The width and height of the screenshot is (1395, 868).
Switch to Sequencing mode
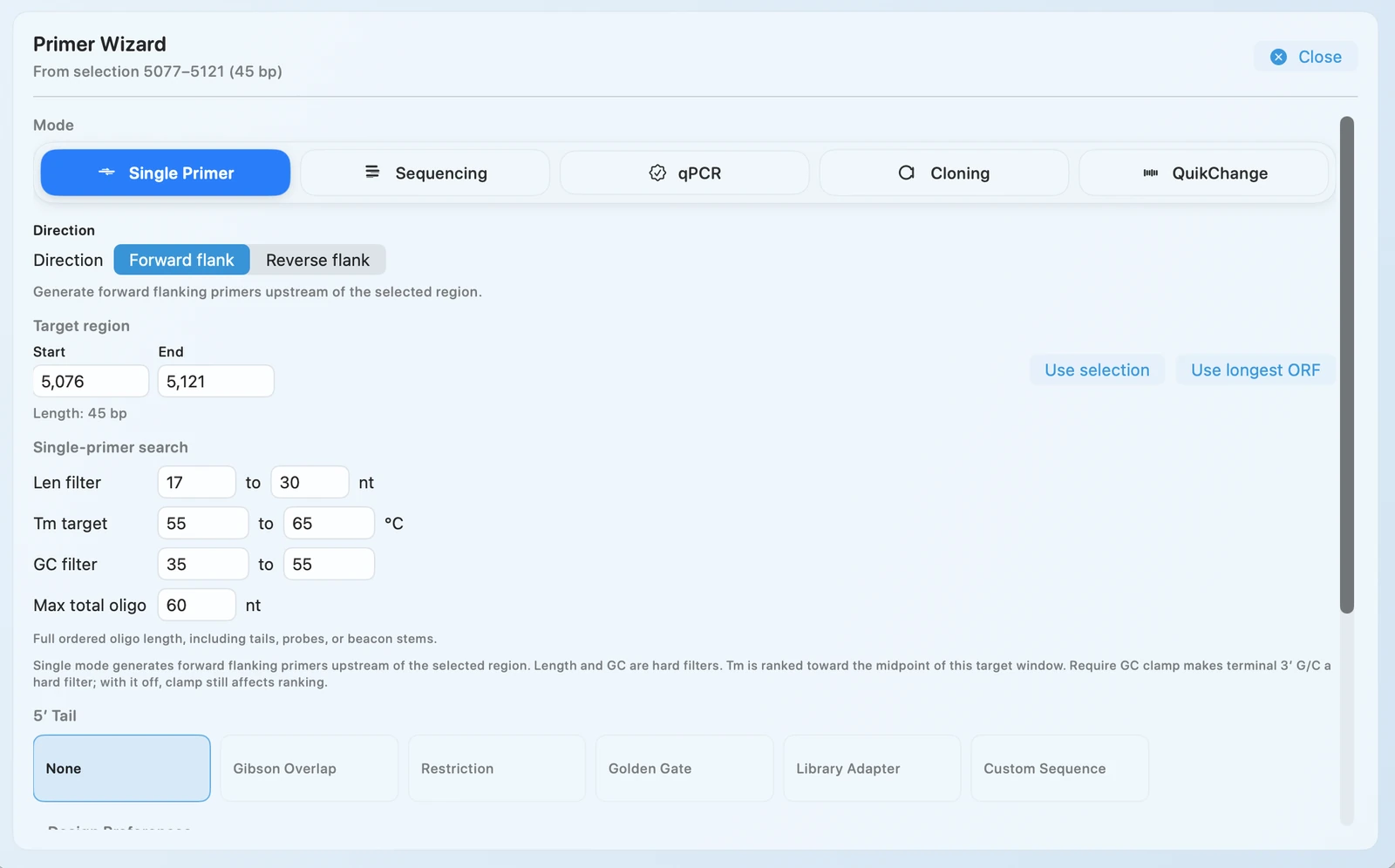pos(425,173)
